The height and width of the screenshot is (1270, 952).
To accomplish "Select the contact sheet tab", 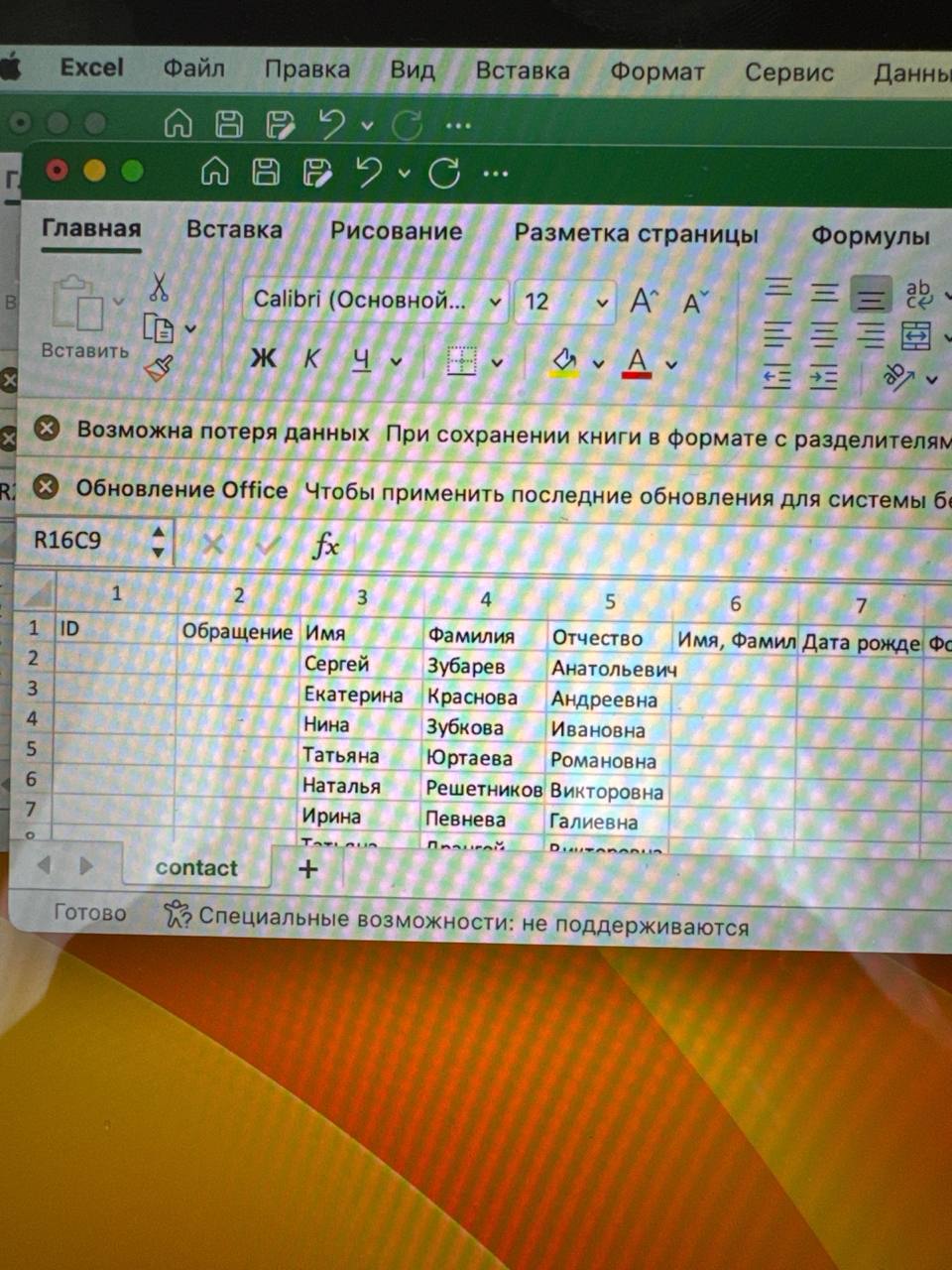I will coord(196,867).
